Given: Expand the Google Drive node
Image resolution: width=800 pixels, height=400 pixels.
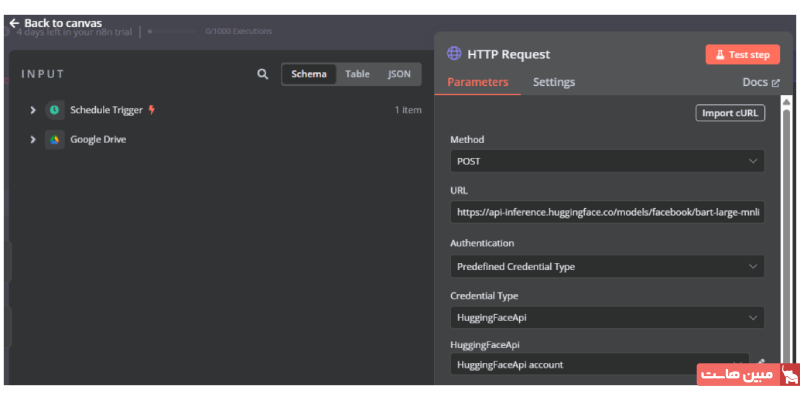Looking at the screenshot, I should tap(33, 140).
